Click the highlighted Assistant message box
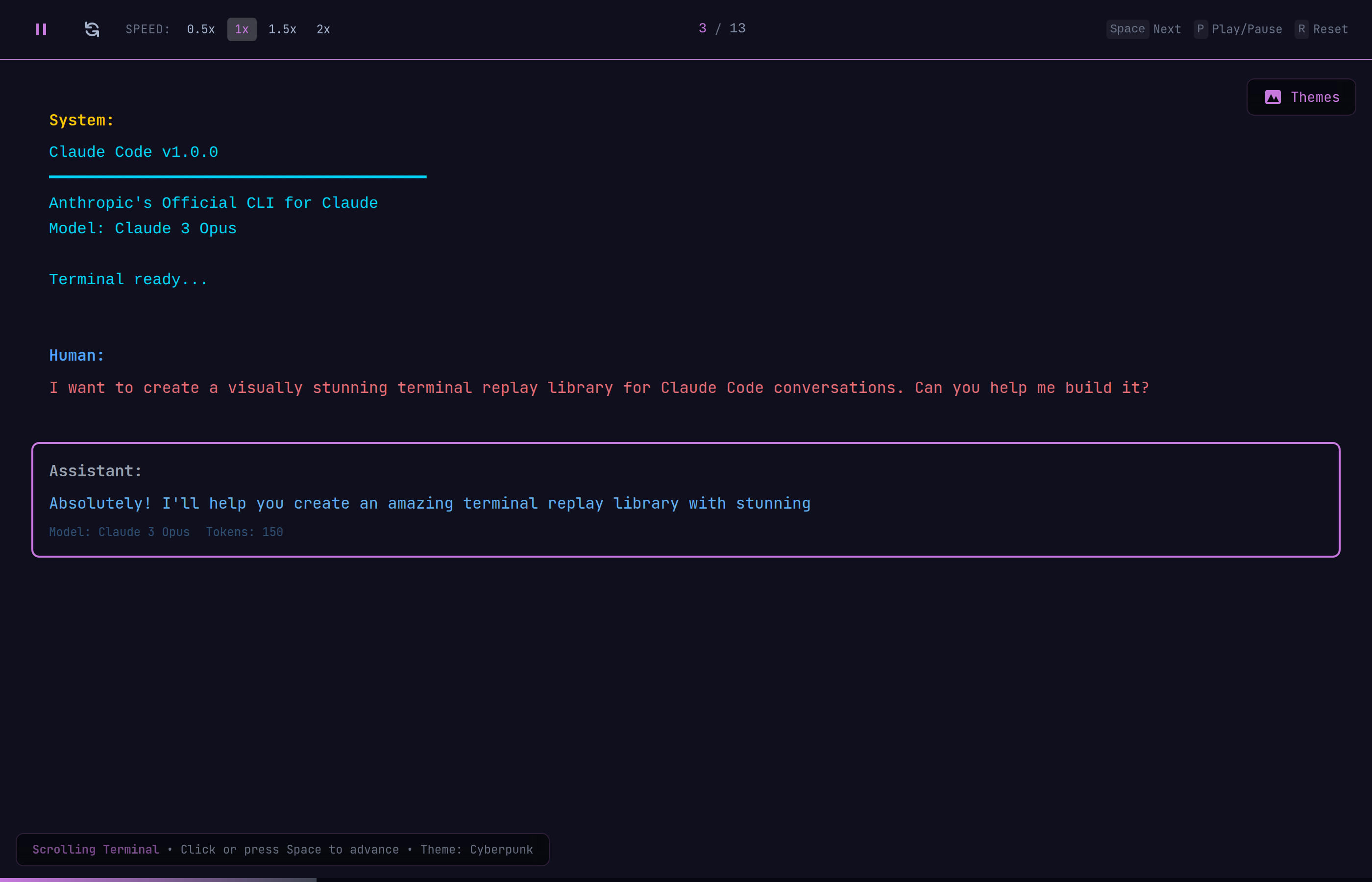The image size is (1372, 882). (686, 499)
